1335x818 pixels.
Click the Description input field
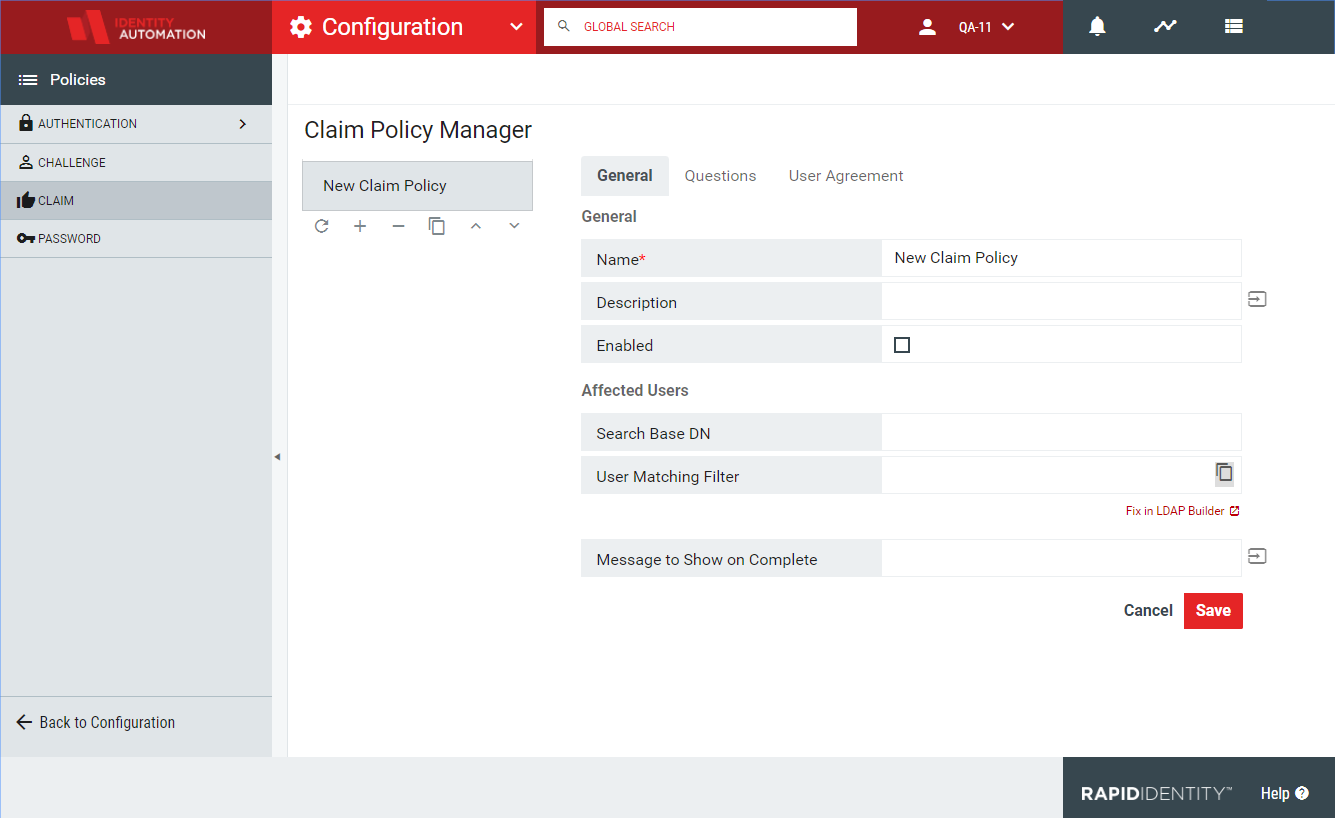click(x=1061, y=301)
